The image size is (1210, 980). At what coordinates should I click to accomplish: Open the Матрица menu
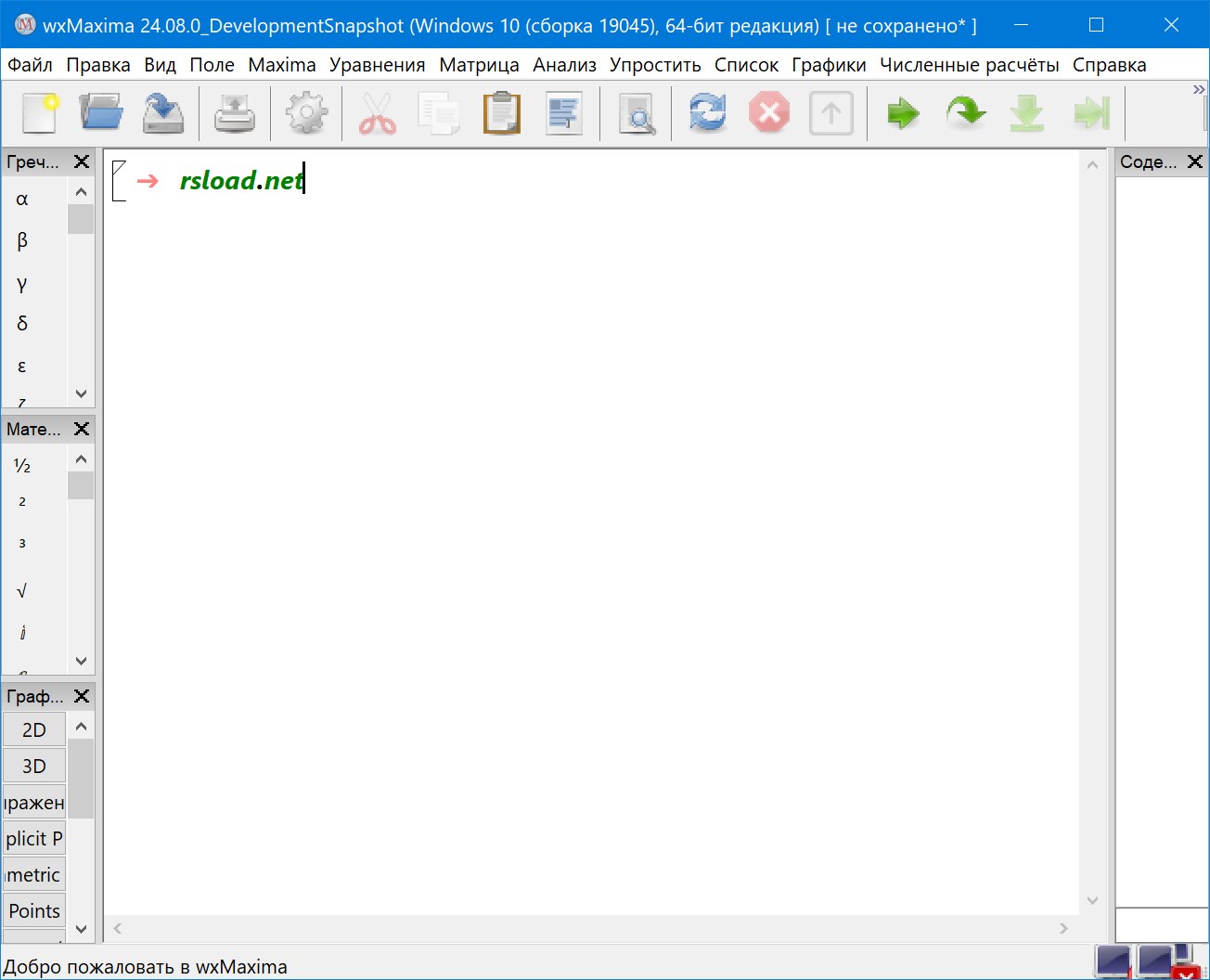[x=479, y=65]
